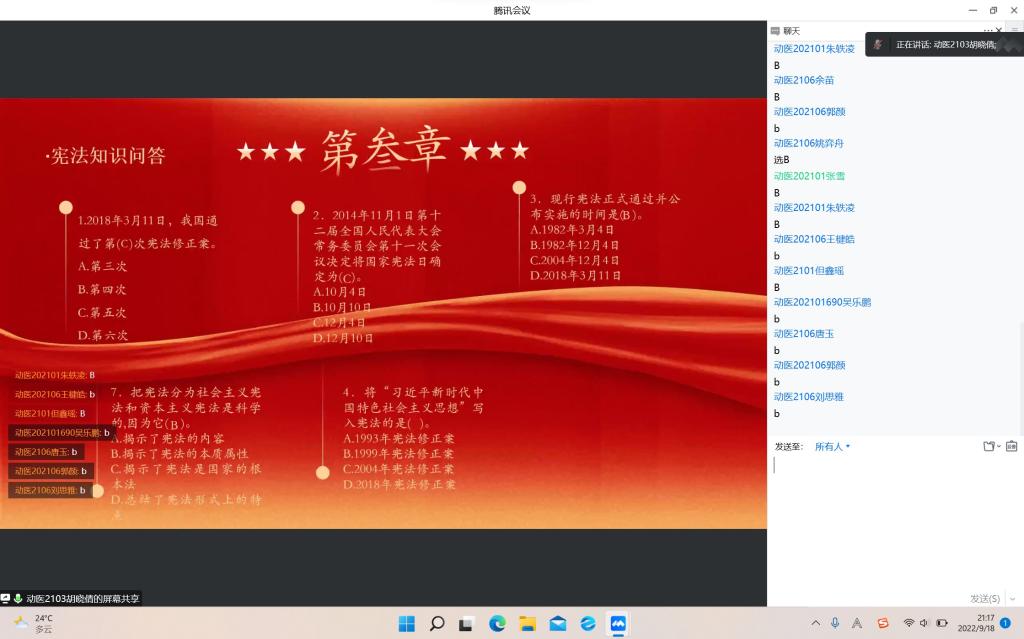The height and width of the screenshot is (639, 1024).
Task: Click sender name 动医202101张雪 in chat
Action: pos(809,176)
